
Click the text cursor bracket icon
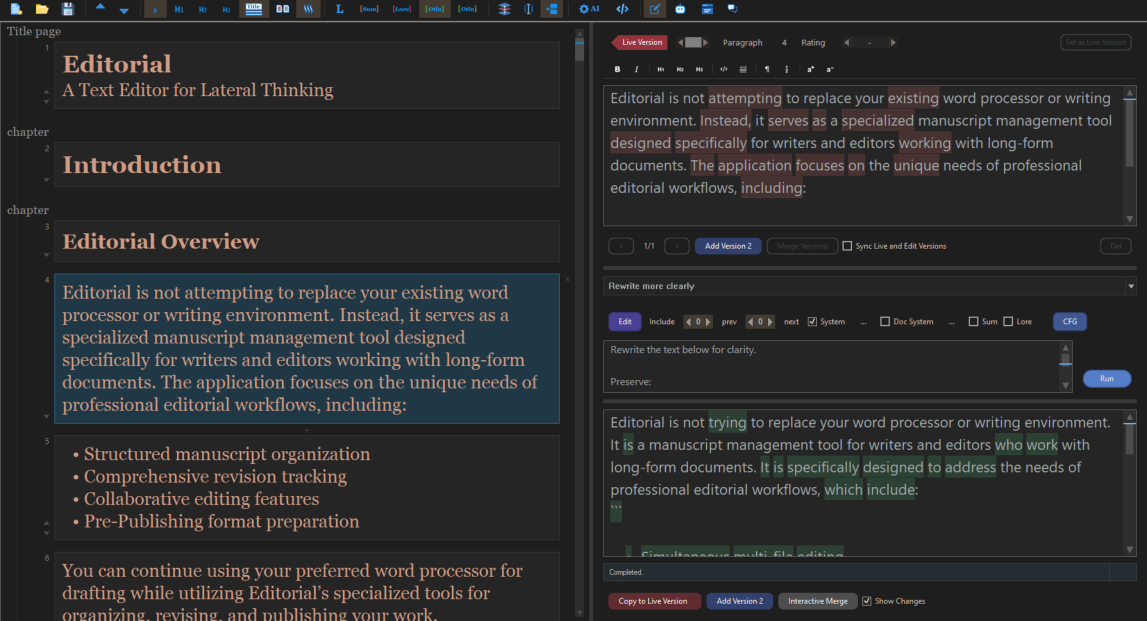click(528, 9)
